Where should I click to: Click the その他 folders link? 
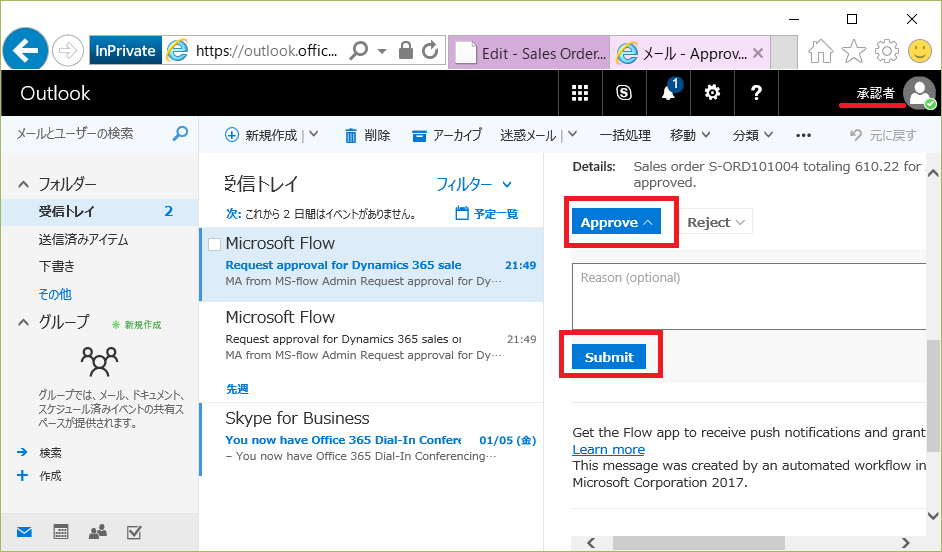55,294
